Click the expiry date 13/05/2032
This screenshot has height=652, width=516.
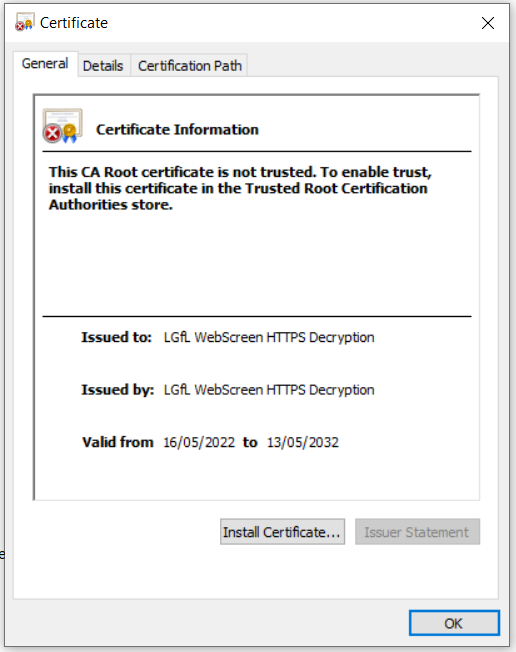tap(303, 442)
